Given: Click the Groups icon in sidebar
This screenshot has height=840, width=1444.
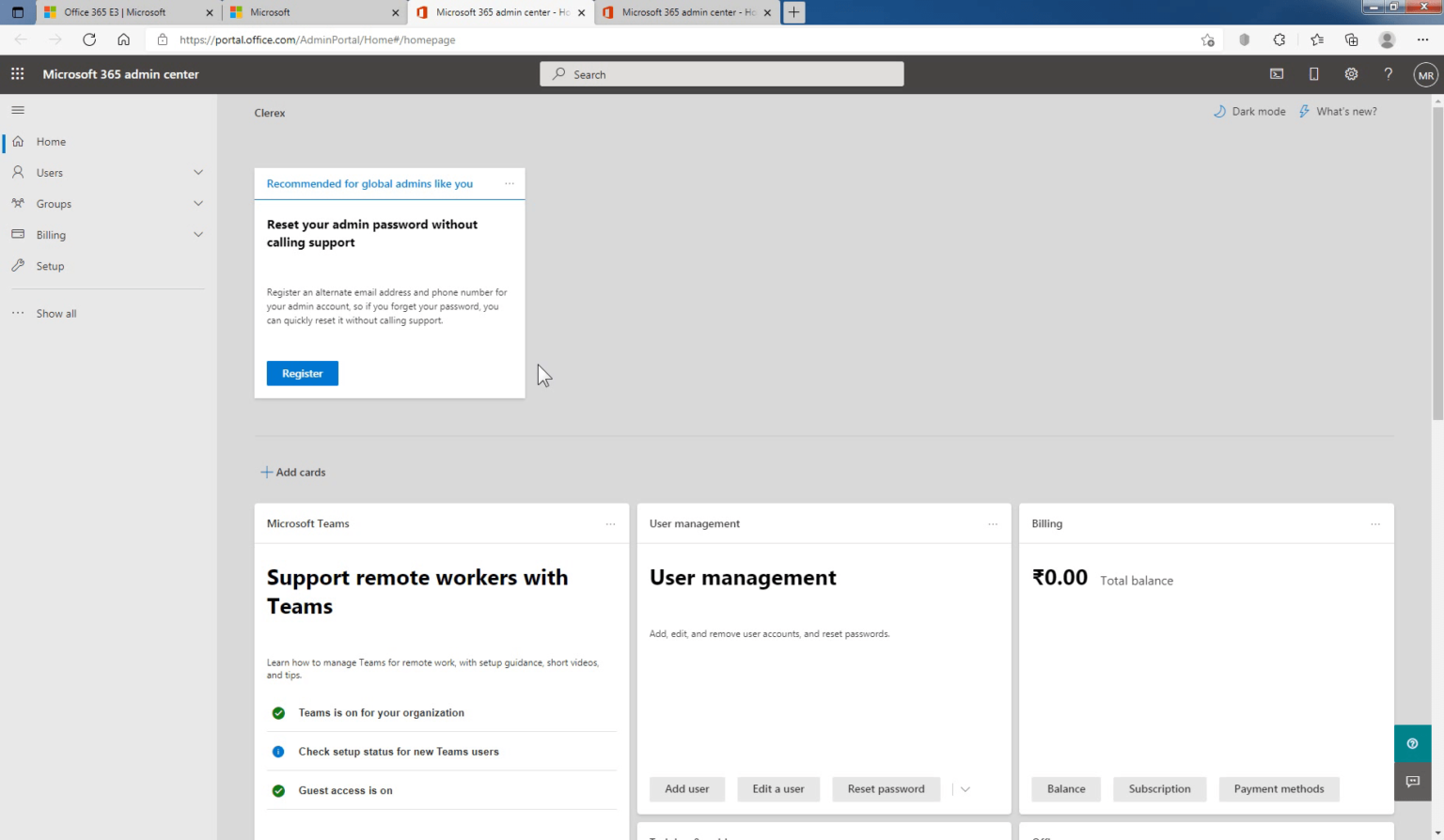Looking at the screenshot, I should (17, 203).
